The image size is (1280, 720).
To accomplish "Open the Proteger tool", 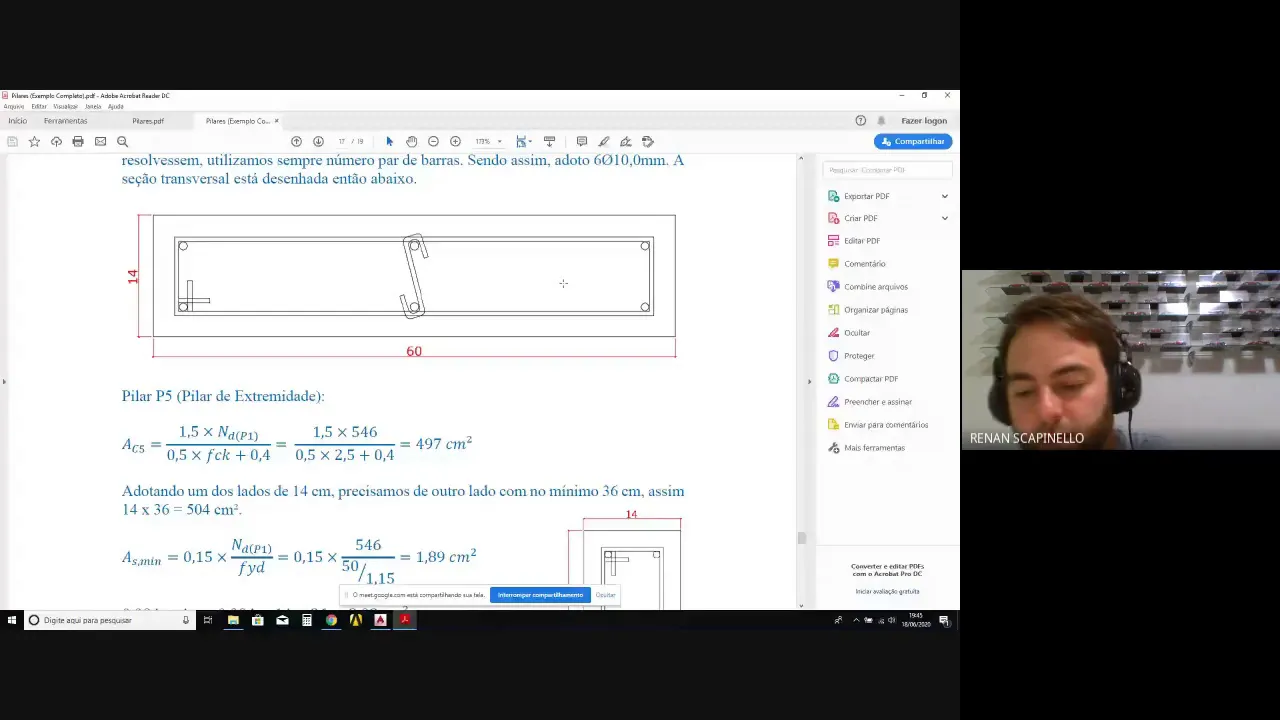I will tap(858, 356).
